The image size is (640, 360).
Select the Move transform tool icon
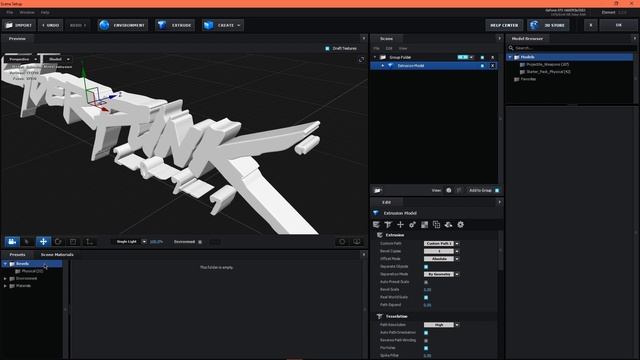tap(43, 242)
